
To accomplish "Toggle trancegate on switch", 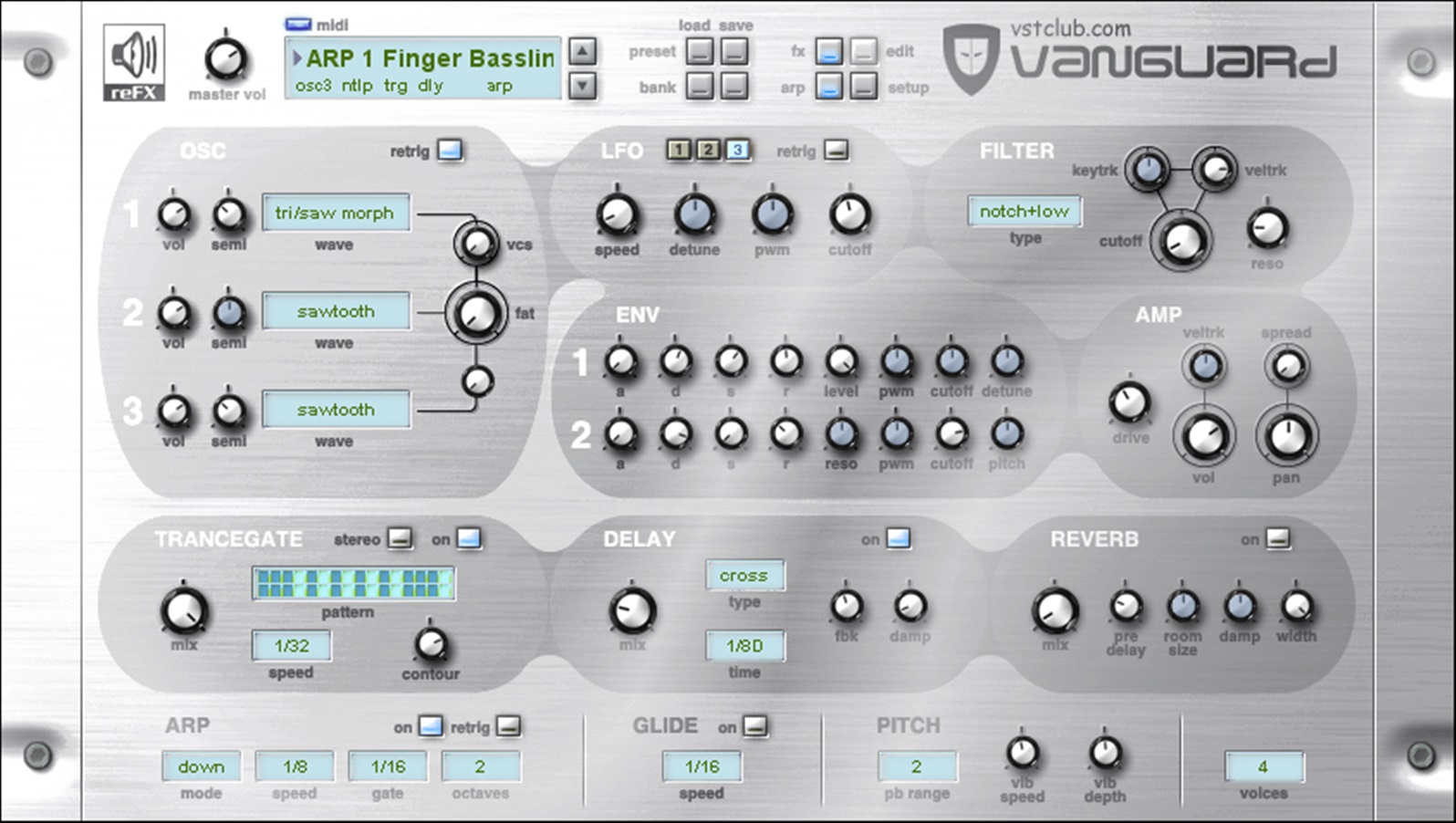I will (468, 538).
